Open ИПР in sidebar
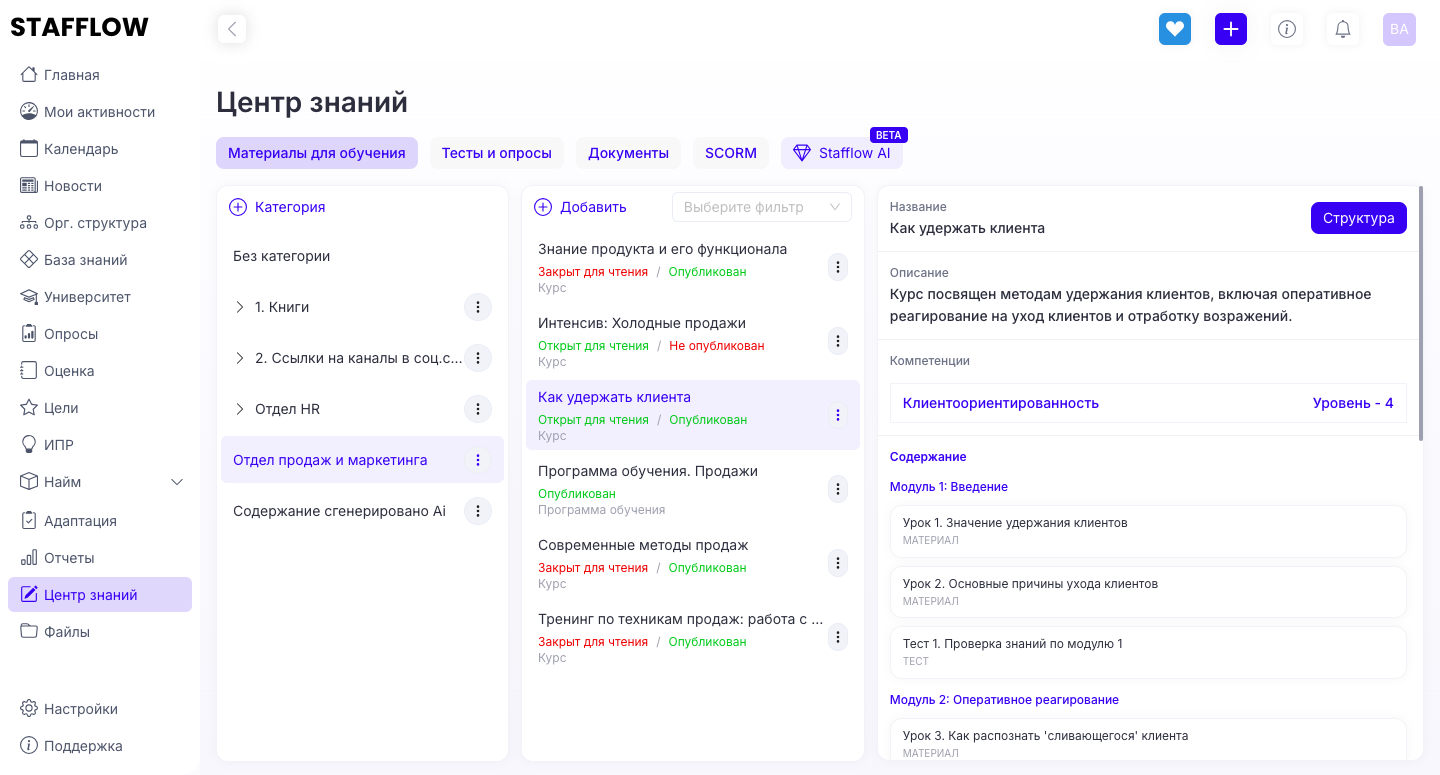 click(100, 445)
